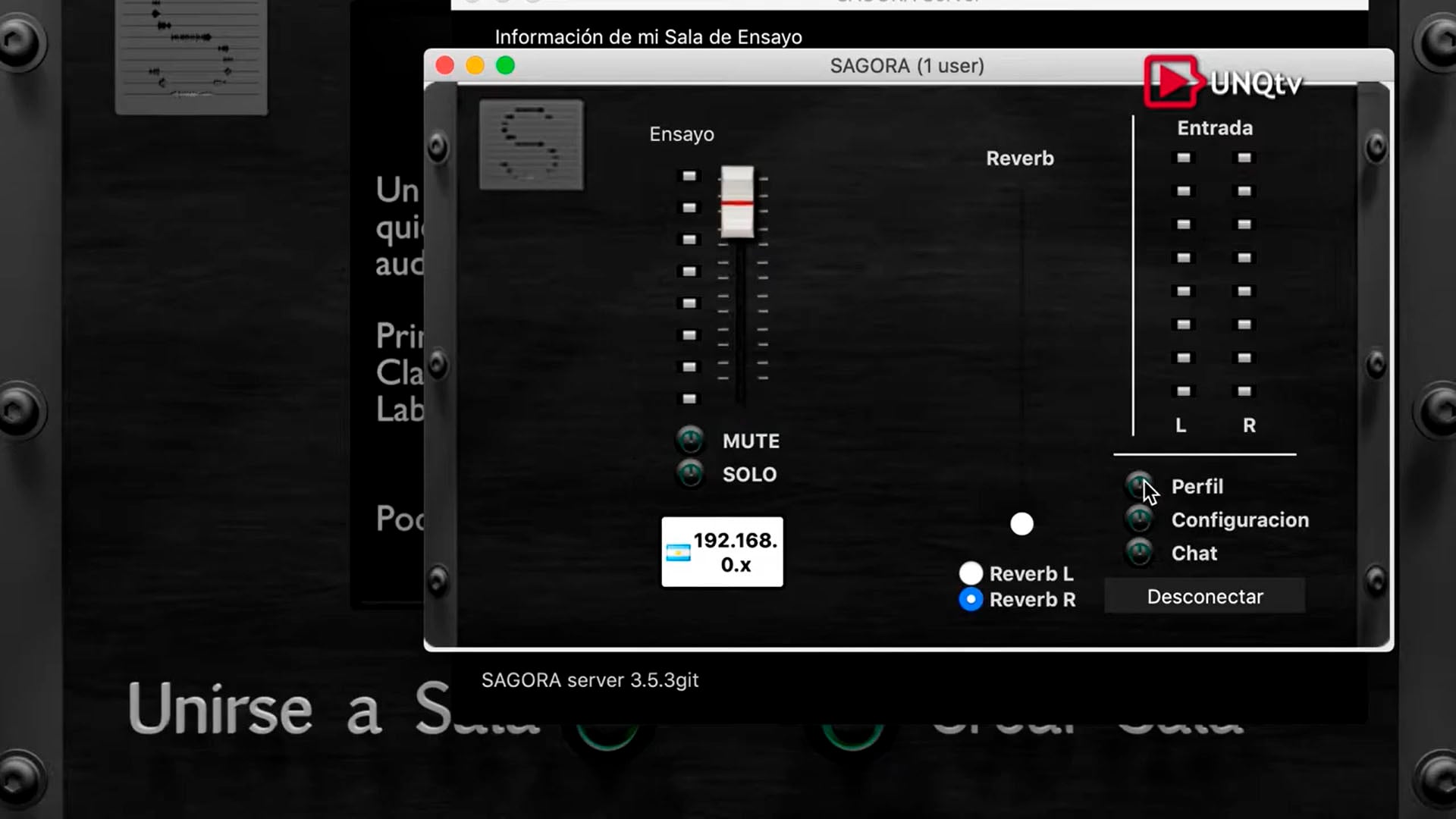Click the green zoom window button
The height and width of the screenshot is (819, 1456).
pos(505,66)
